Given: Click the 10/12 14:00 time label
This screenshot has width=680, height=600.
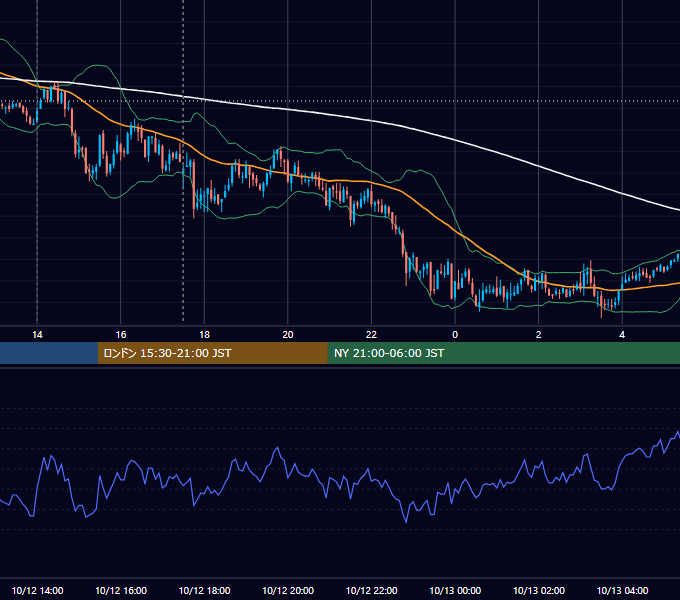Looking at the screenshot, I should [x=37, y=590].
